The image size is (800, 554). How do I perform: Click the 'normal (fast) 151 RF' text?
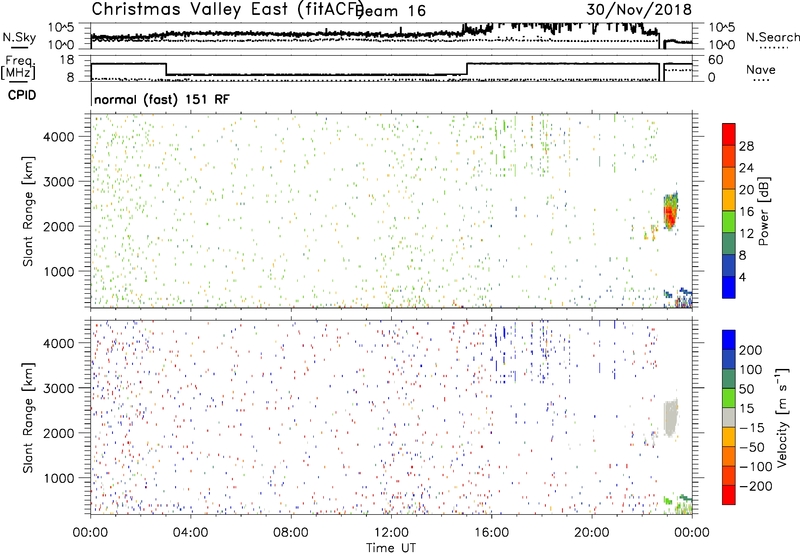point(162,99)
